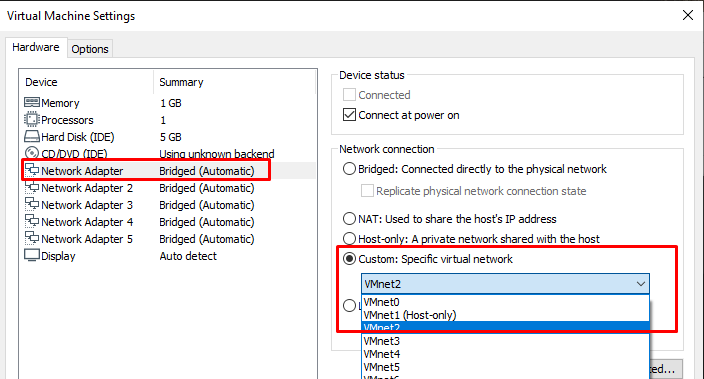704x379 pixels.
Task: Select the Hard Disk (IDE) icon
Action: (32, 137)
